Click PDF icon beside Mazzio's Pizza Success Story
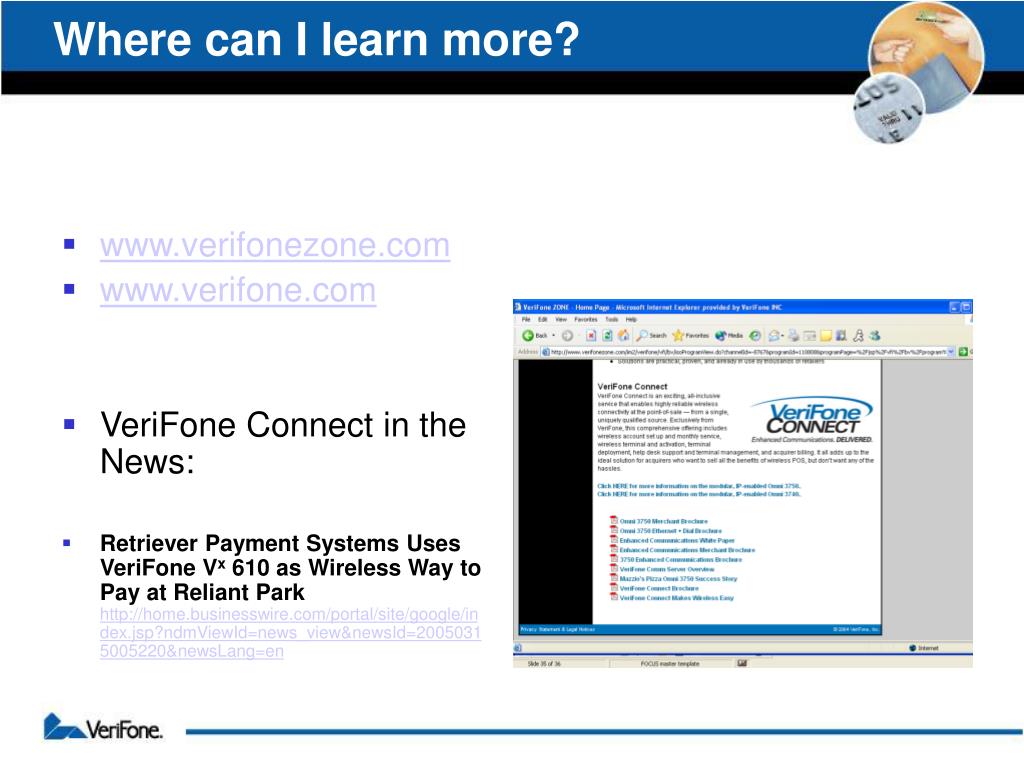 coord(614,578)
